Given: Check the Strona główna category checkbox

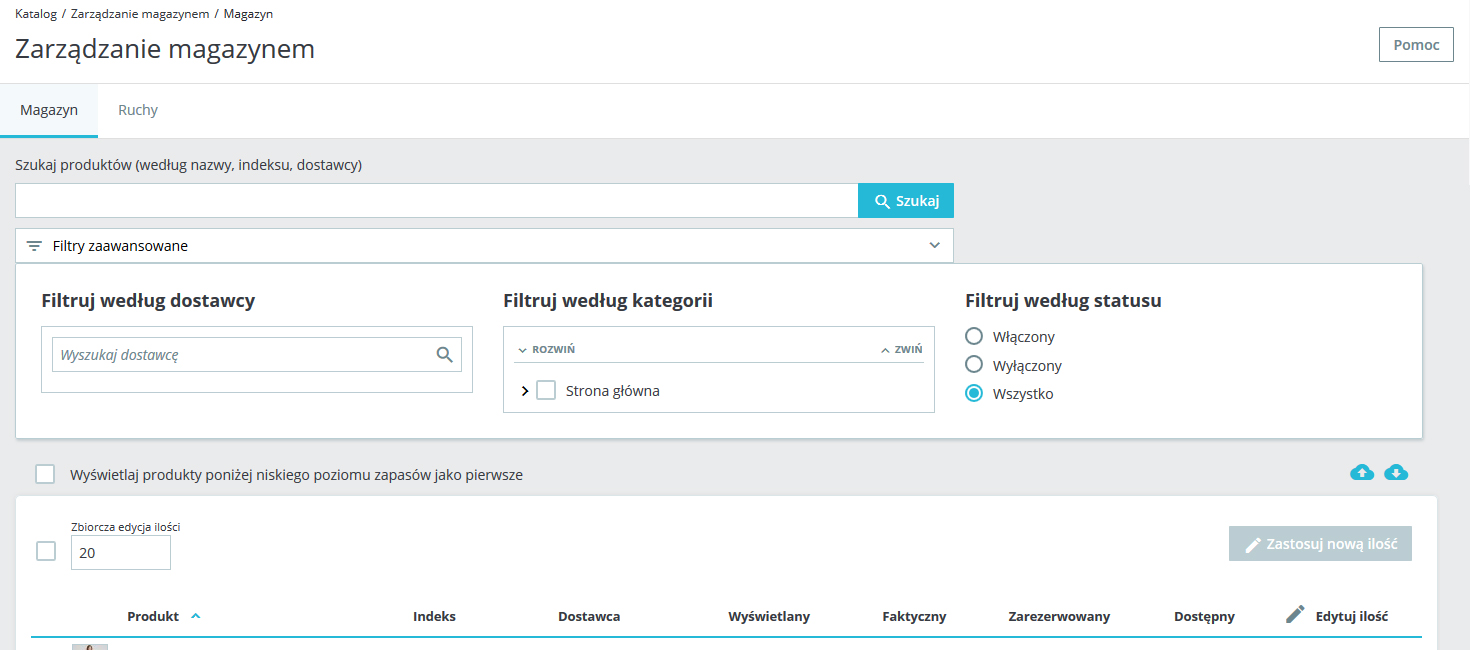Looking at the screenshot, I should tap(546, 391).
